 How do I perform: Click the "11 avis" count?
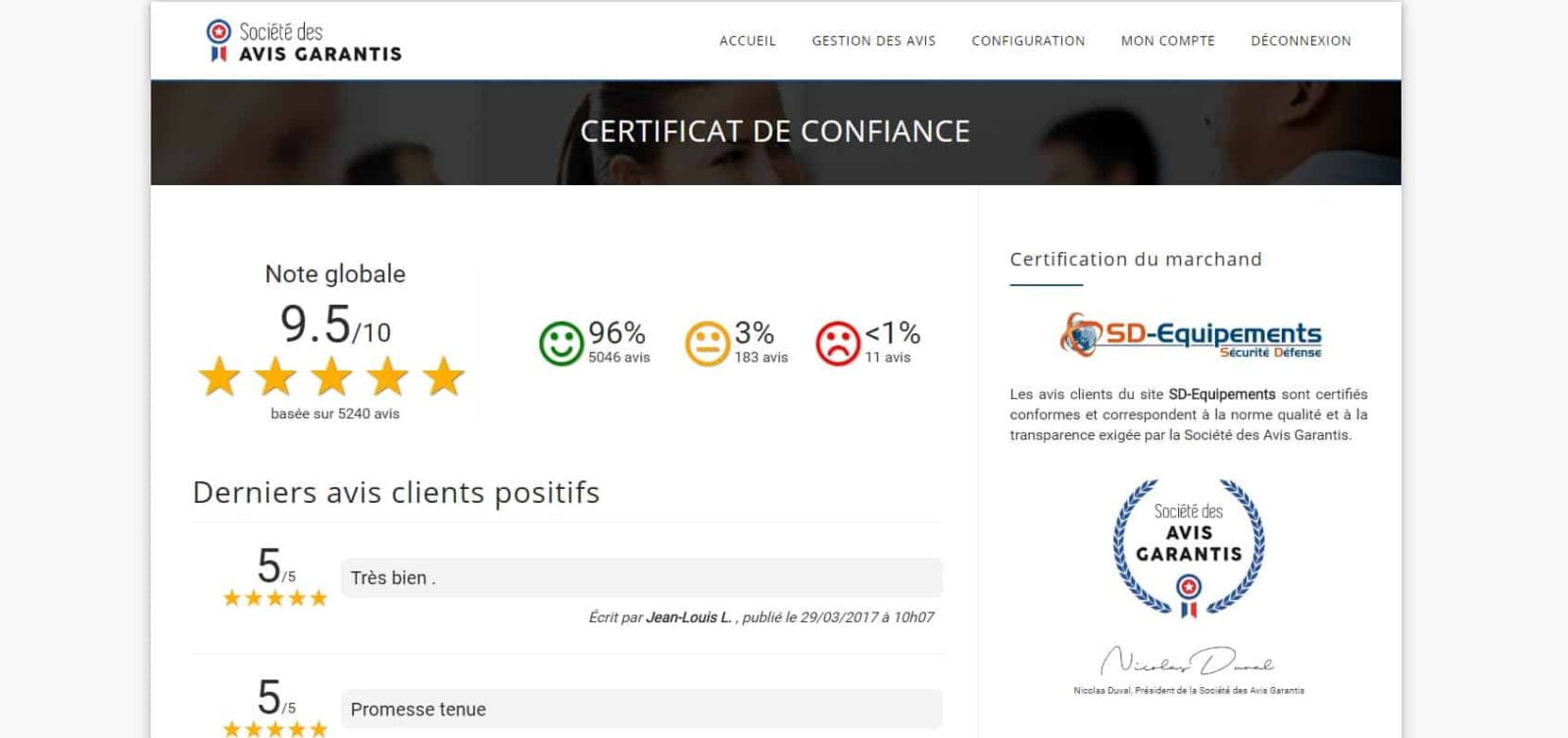888,358
